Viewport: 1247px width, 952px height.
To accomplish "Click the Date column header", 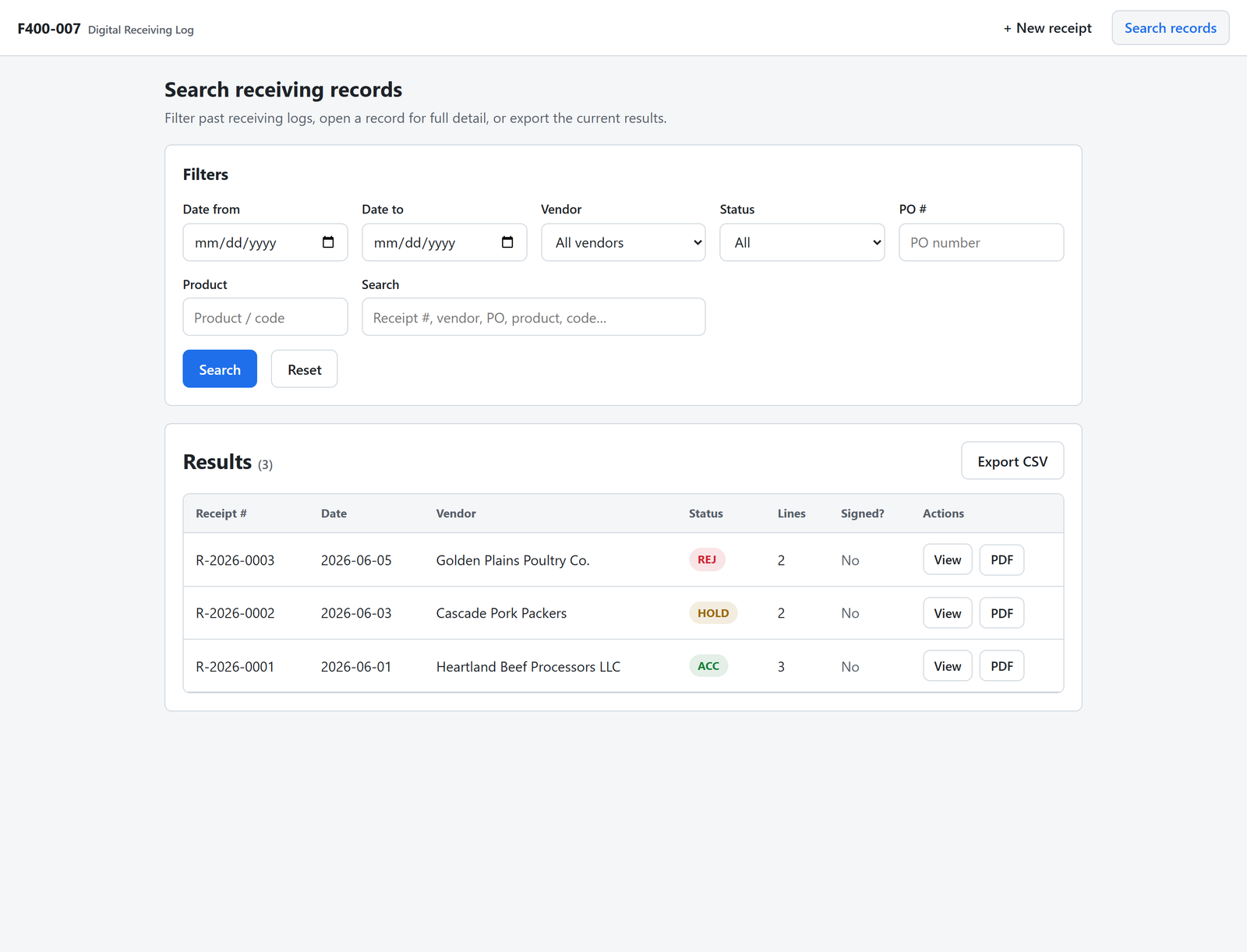I will (x=334, y=513).
